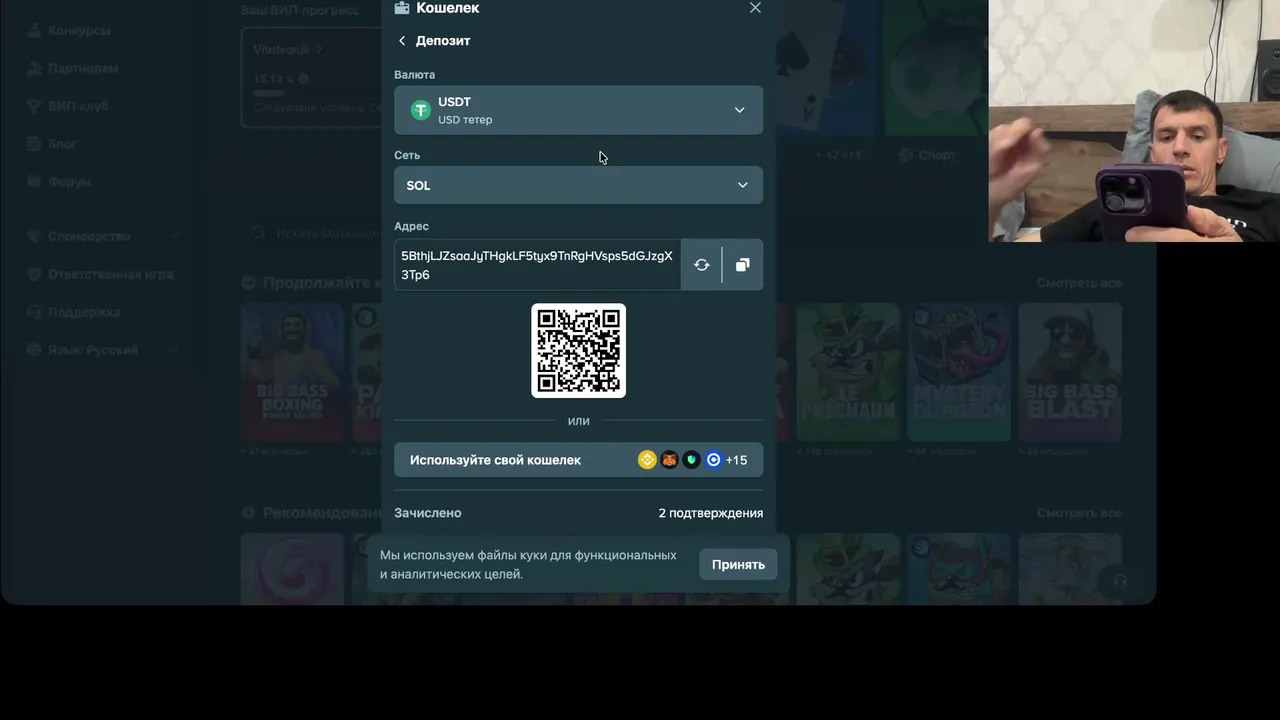Click the "Зачислено" label

(428, 513)
